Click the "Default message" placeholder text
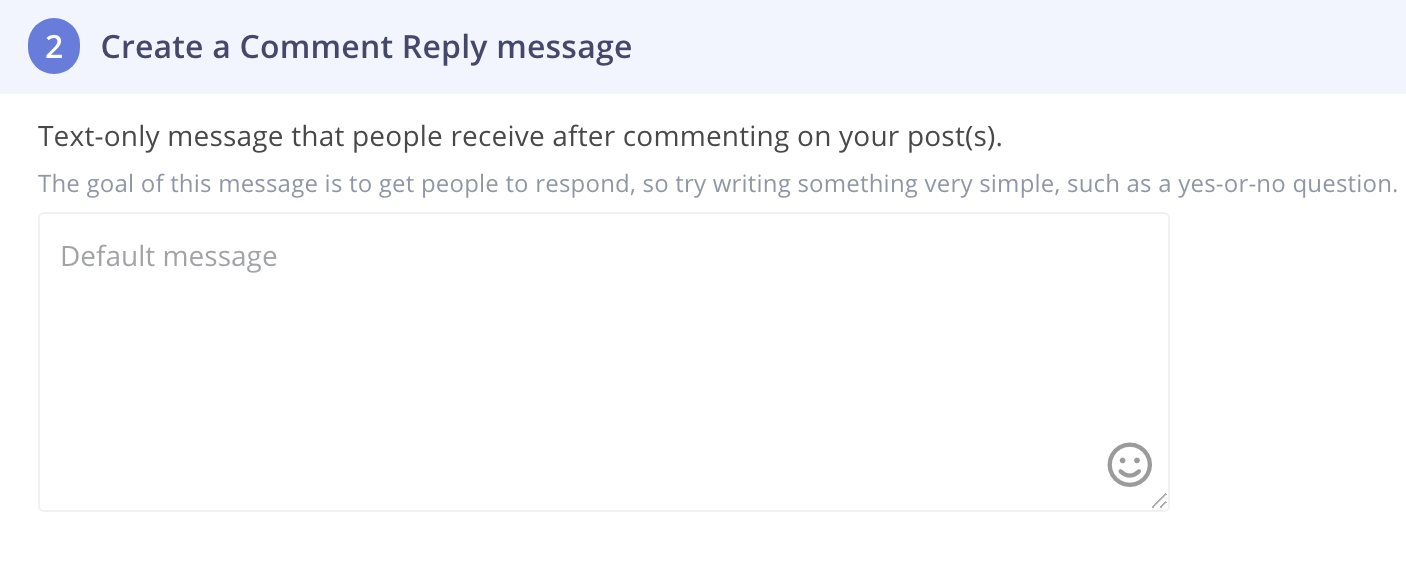This screenshot has height=586, width=1406. pyautogui.click(x=169, y=257)
